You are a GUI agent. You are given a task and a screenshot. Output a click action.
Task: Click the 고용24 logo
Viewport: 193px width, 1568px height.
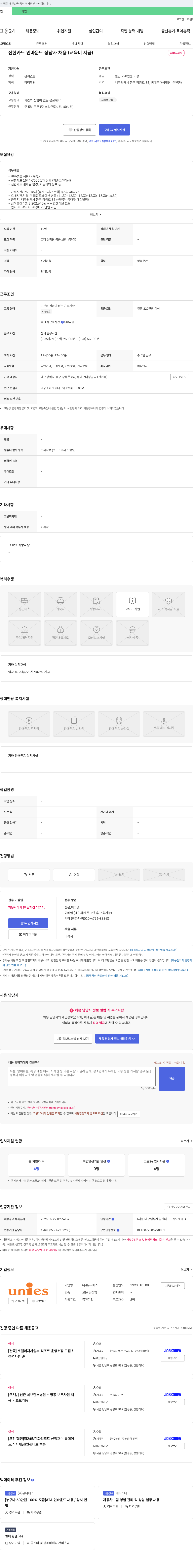pos(7,31)
